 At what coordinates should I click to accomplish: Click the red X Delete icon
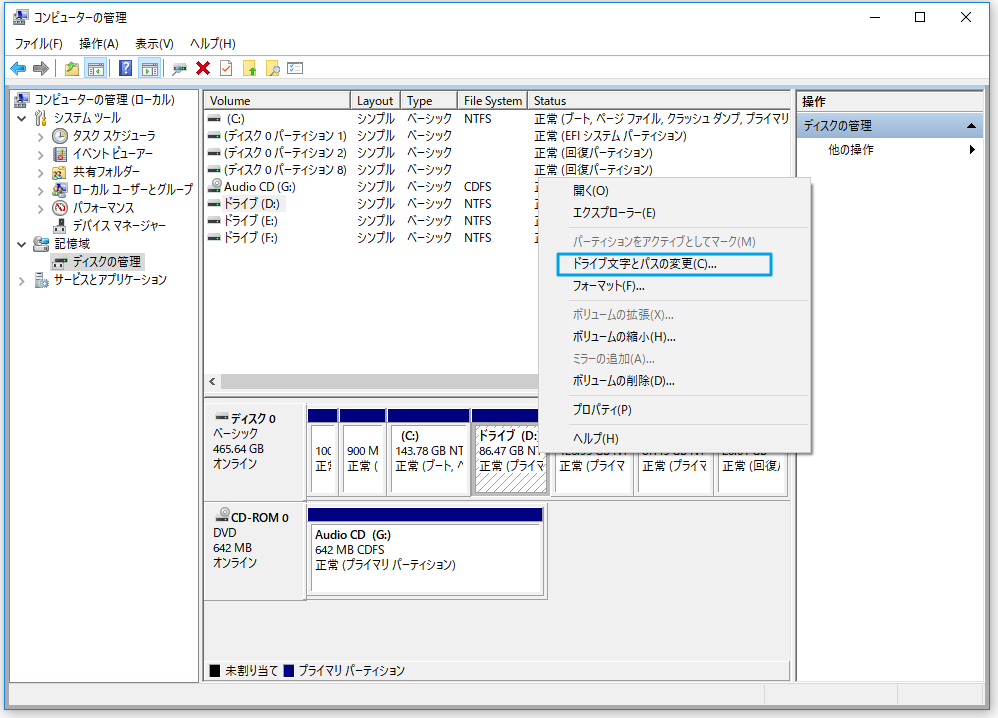point(203,68)
